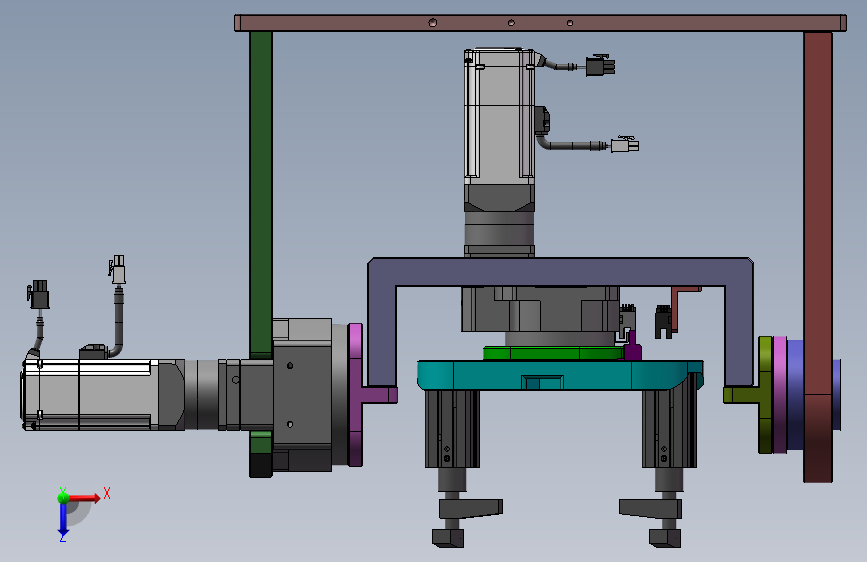Select the dark gray gearbox housing on the left
Image resolution: width=867 pixels, height=562 pixels.
[x=302, y=394]
